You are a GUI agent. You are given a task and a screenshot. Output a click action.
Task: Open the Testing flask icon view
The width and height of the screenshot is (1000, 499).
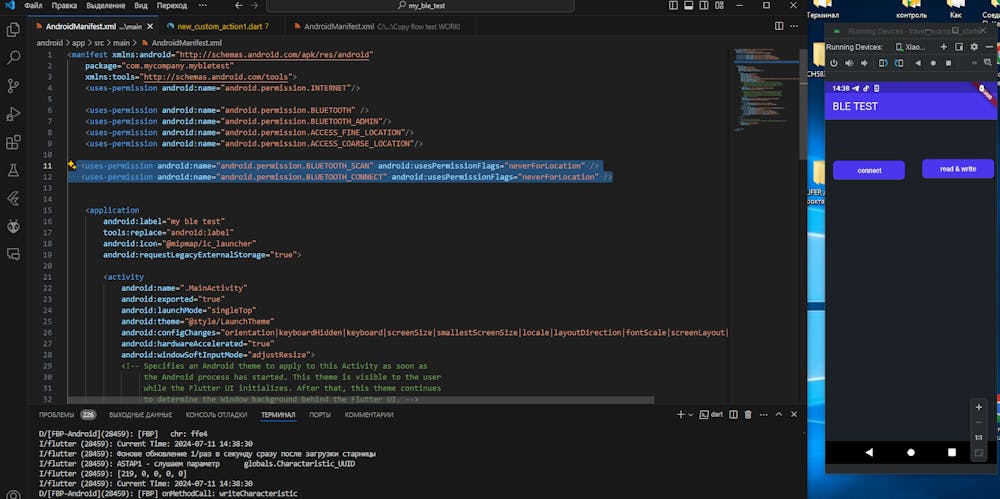pos(14,170)
